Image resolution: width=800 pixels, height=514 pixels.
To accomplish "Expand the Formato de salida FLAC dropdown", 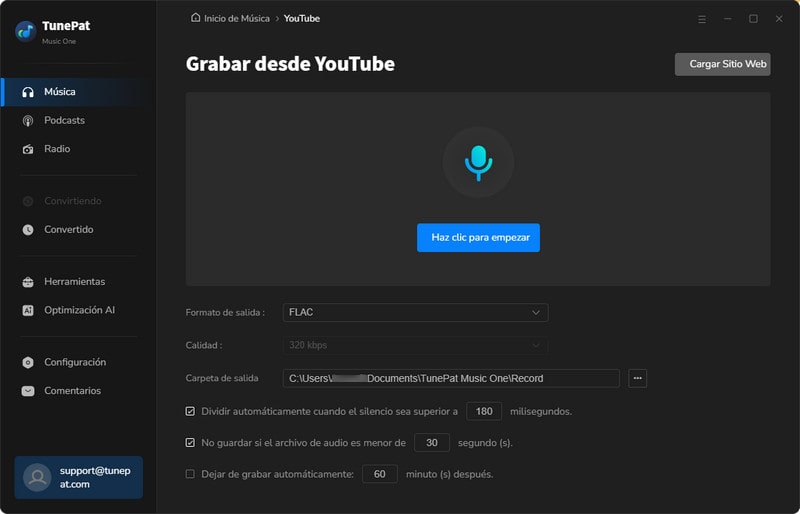I will tap(415, 312).
